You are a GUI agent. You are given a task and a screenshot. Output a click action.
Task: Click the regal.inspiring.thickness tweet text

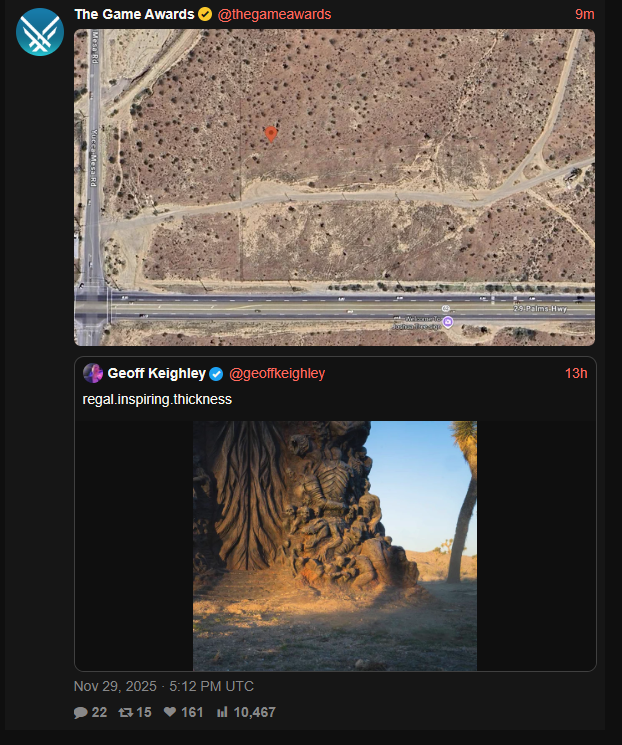tap(157, 399)
